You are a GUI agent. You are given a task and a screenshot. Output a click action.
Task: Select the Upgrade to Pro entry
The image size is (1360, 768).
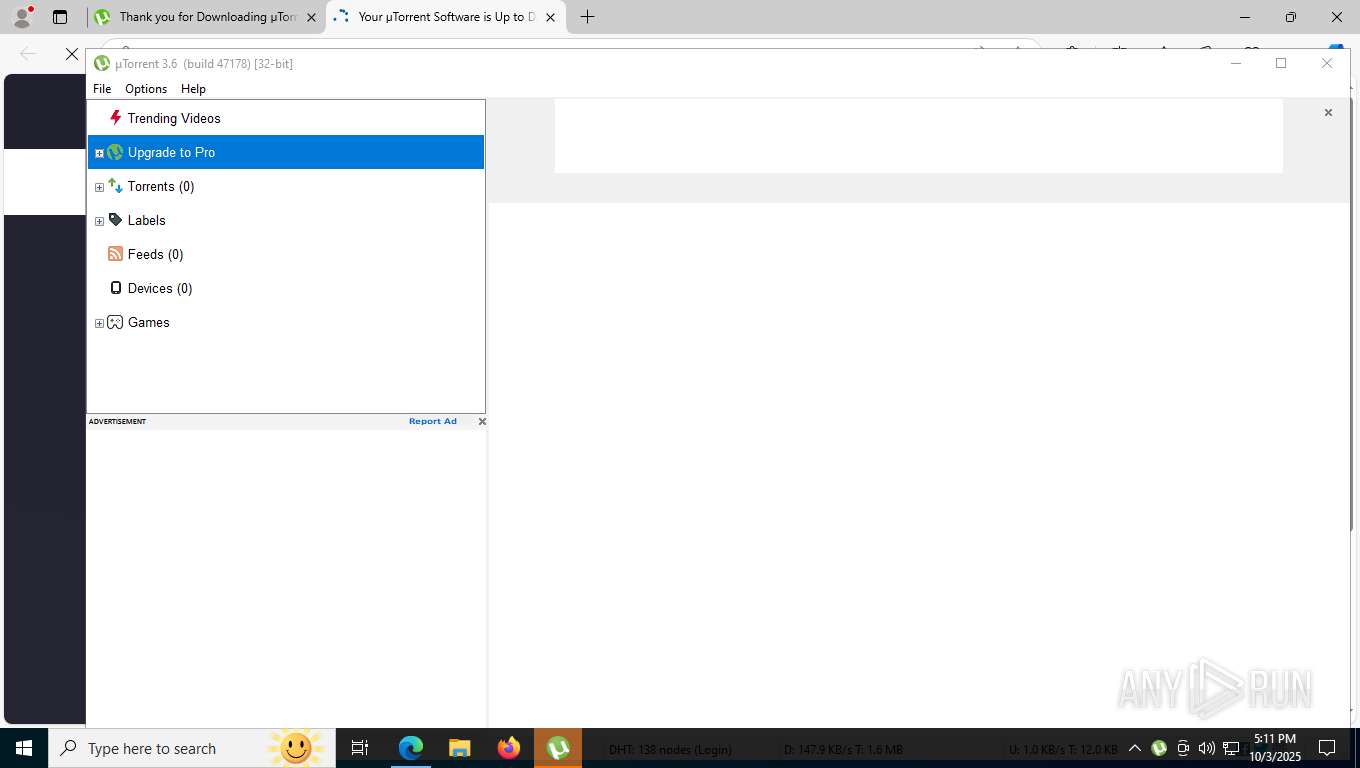(x=171, y=152)
